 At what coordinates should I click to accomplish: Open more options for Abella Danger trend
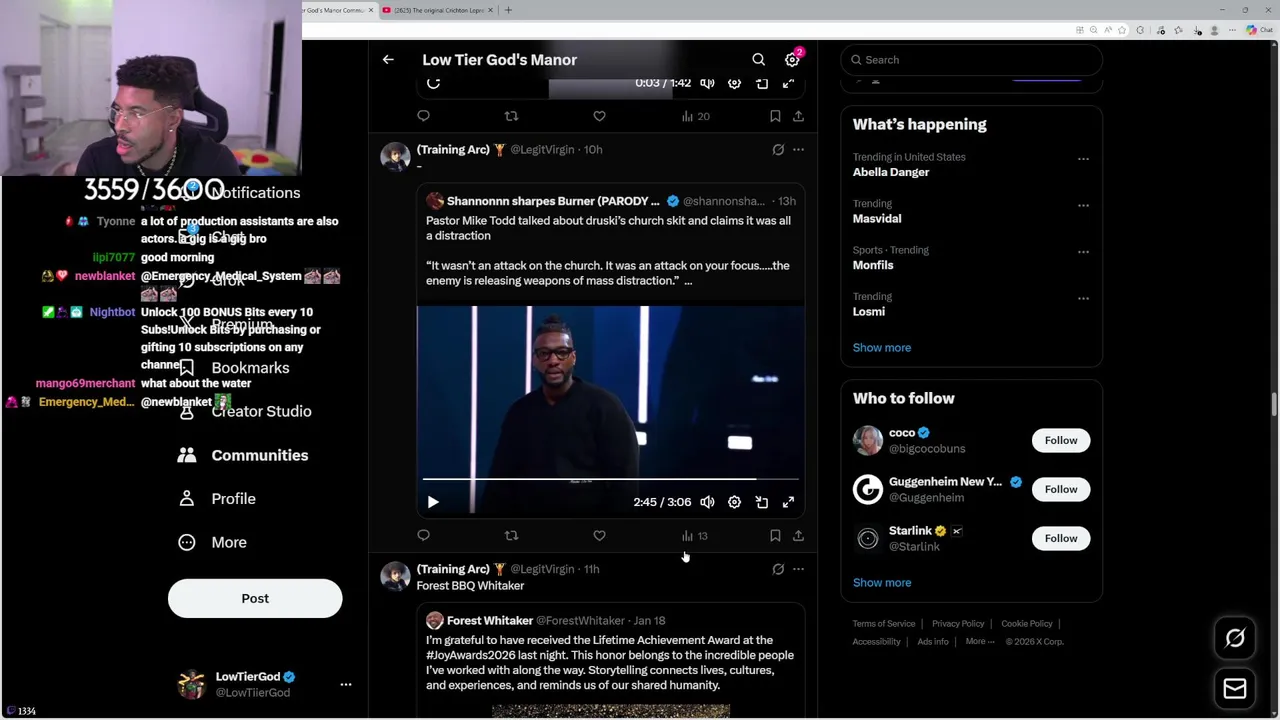click(x=1083, y=159)
